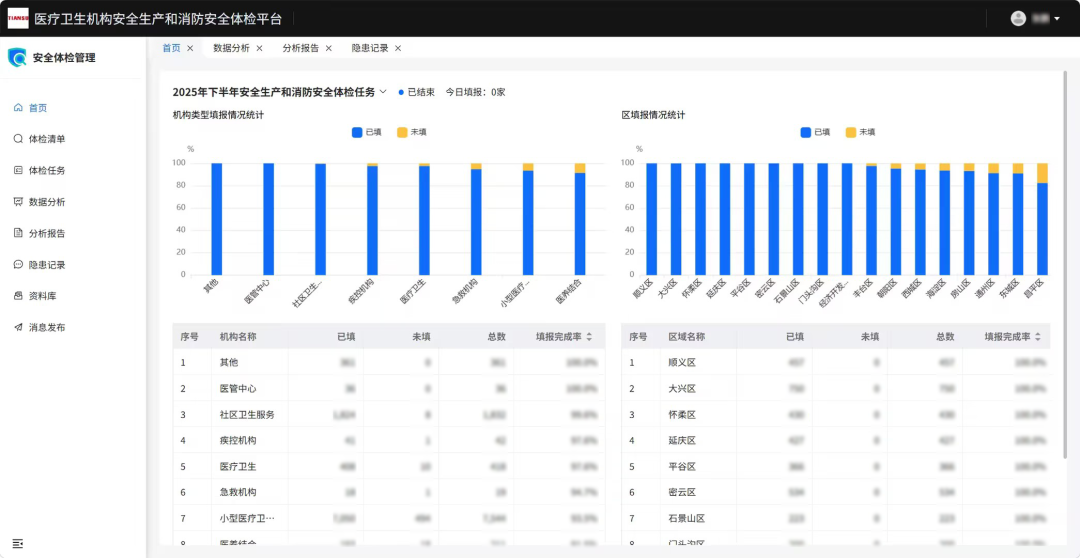Click the 区填报情况统计 chart title

point(653,115)
